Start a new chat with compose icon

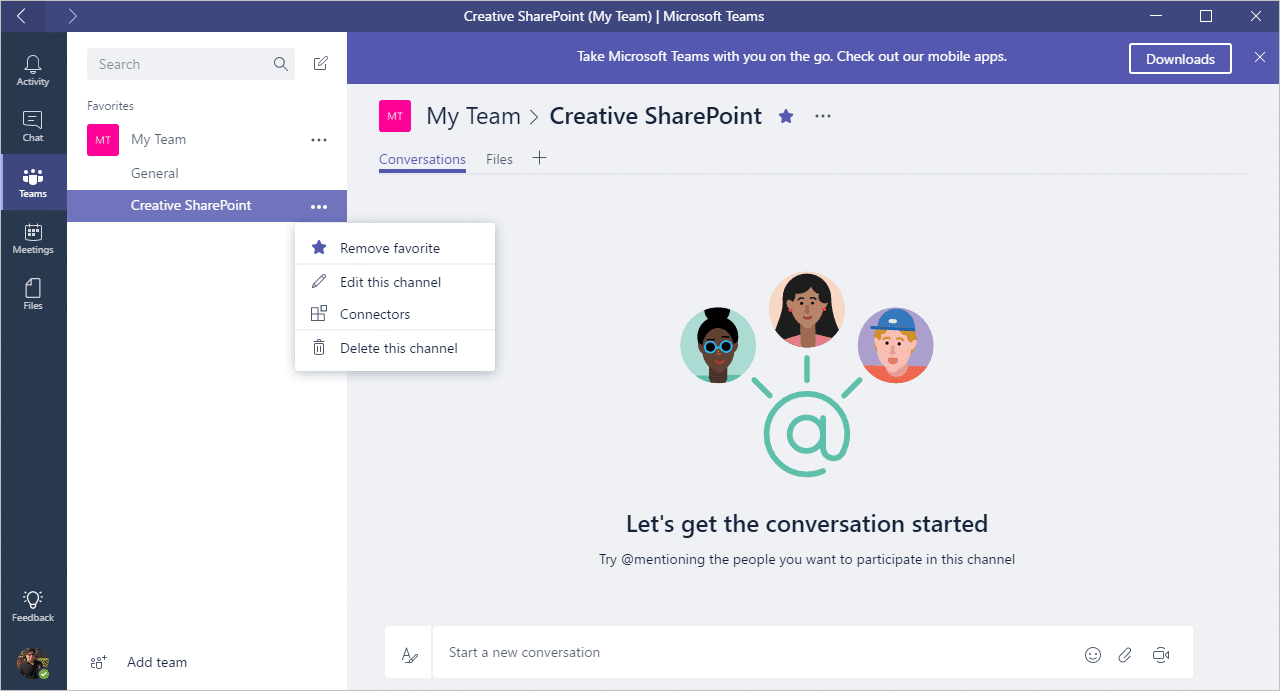[x=320, y=64]
